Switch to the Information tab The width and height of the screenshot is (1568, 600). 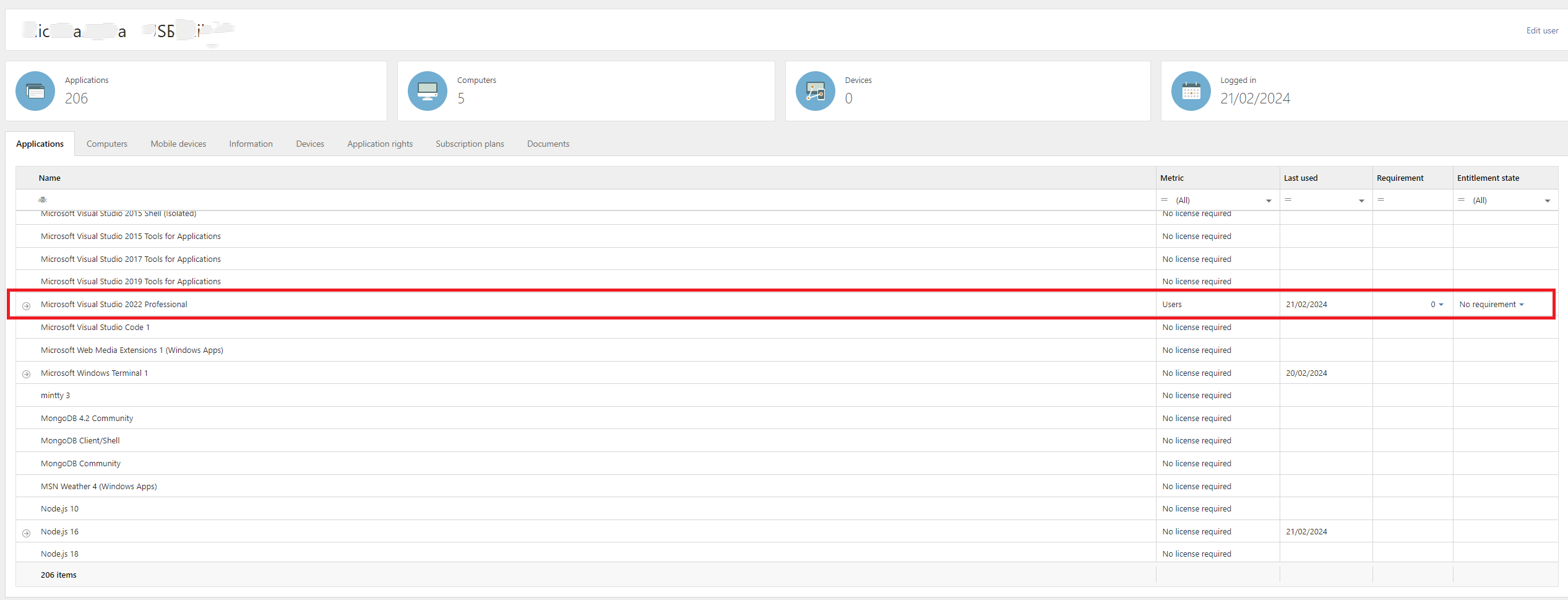point(251,144)
